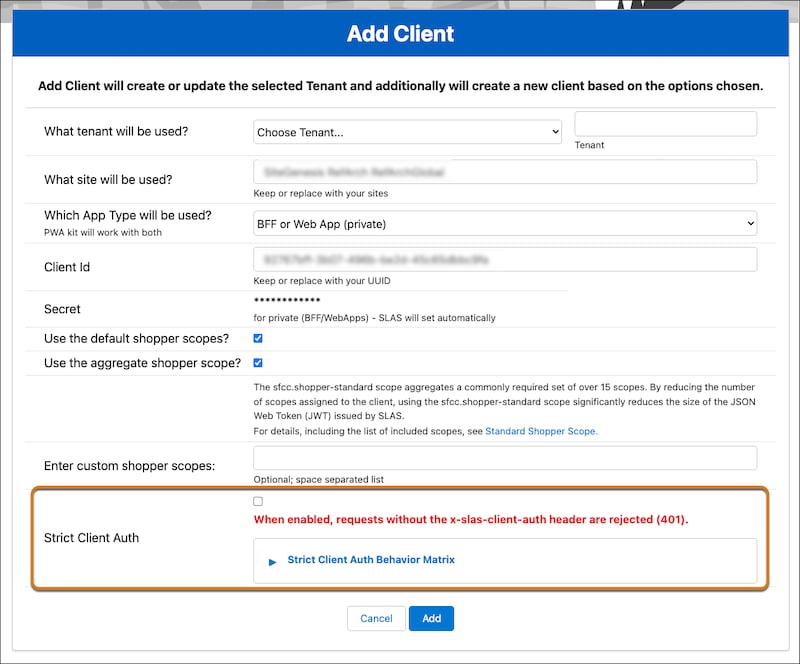Click the masked Secret value
This screenshot has height=664, width=800.
[x=285, y=302]
